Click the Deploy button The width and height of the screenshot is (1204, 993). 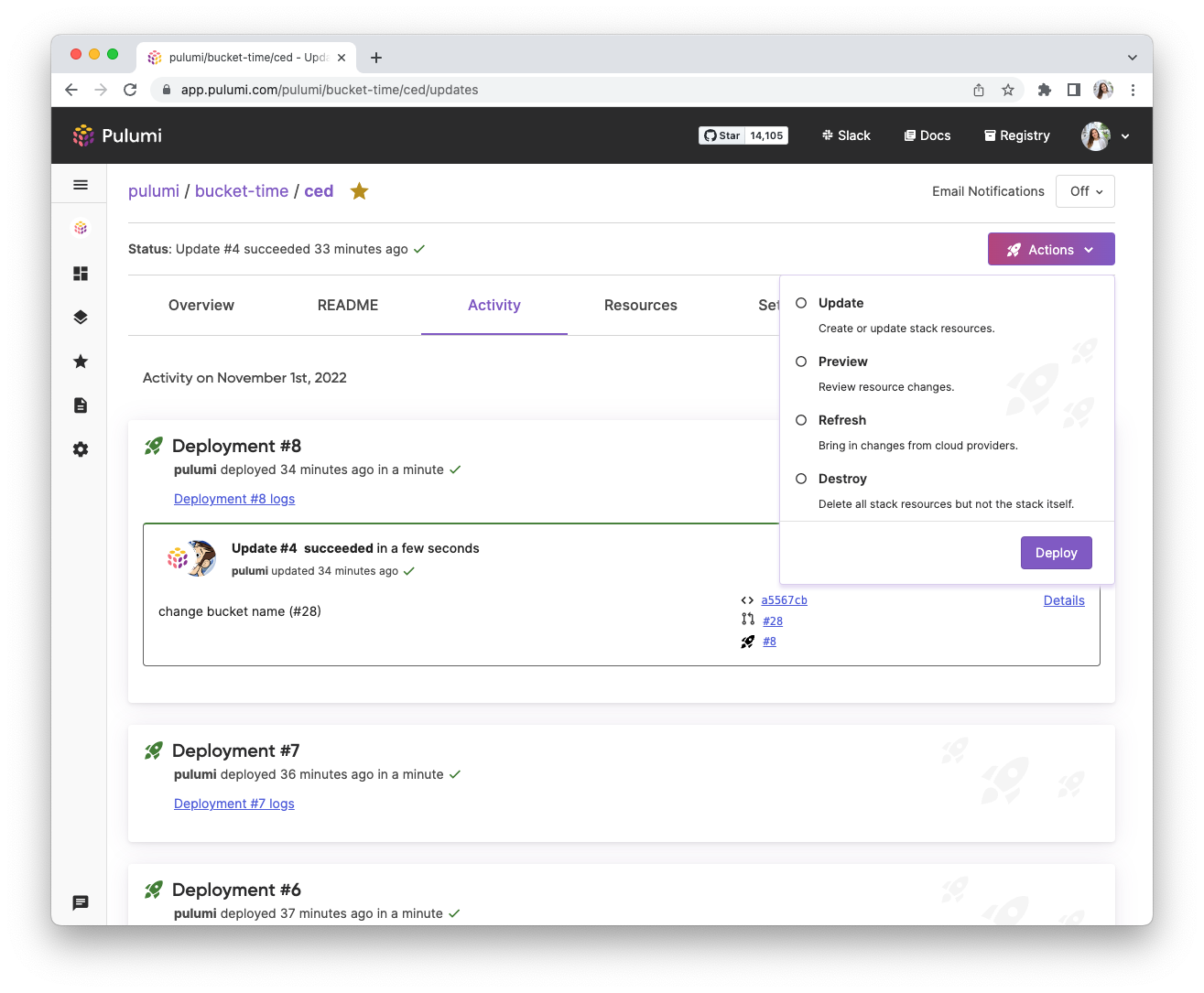pyautogui.click(x=1057, y=553)
